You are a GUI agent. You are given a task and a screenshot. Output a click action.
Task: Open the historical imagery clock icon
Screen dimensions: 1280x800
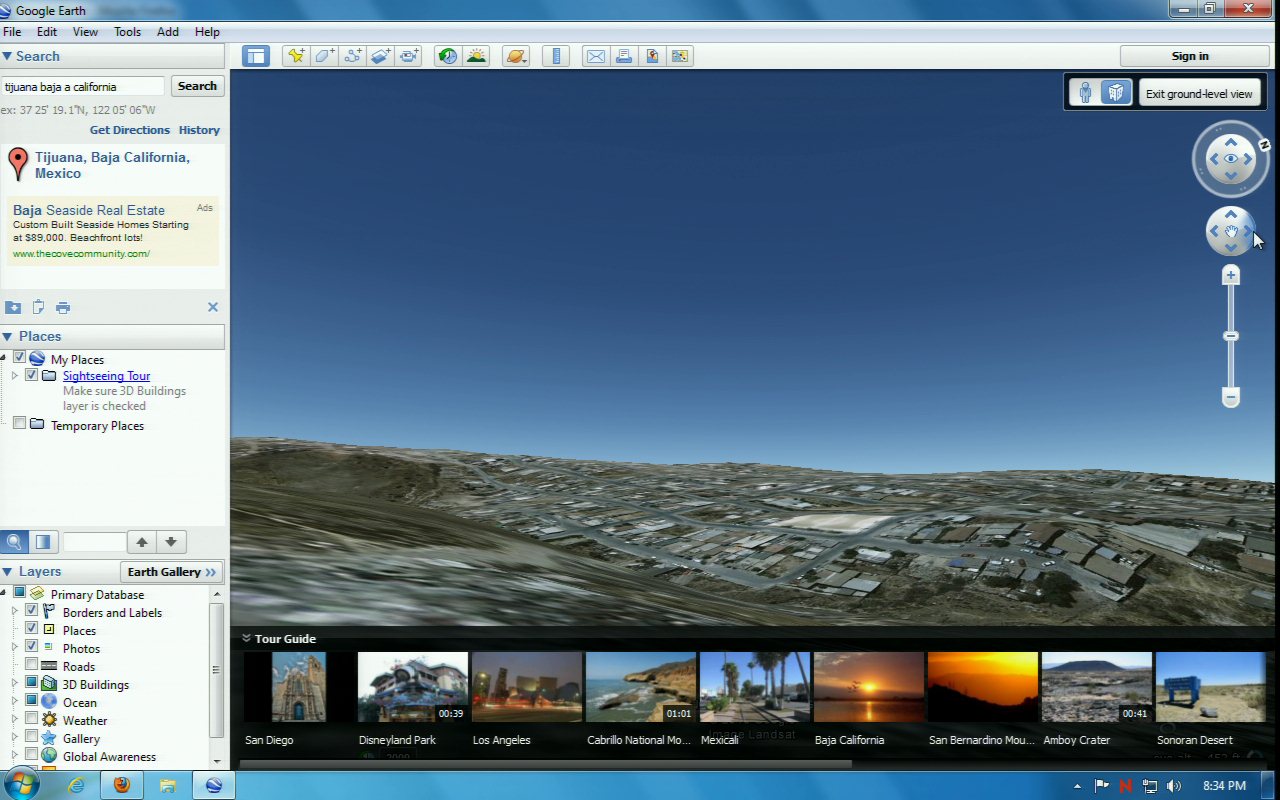[x=448, y=56]
